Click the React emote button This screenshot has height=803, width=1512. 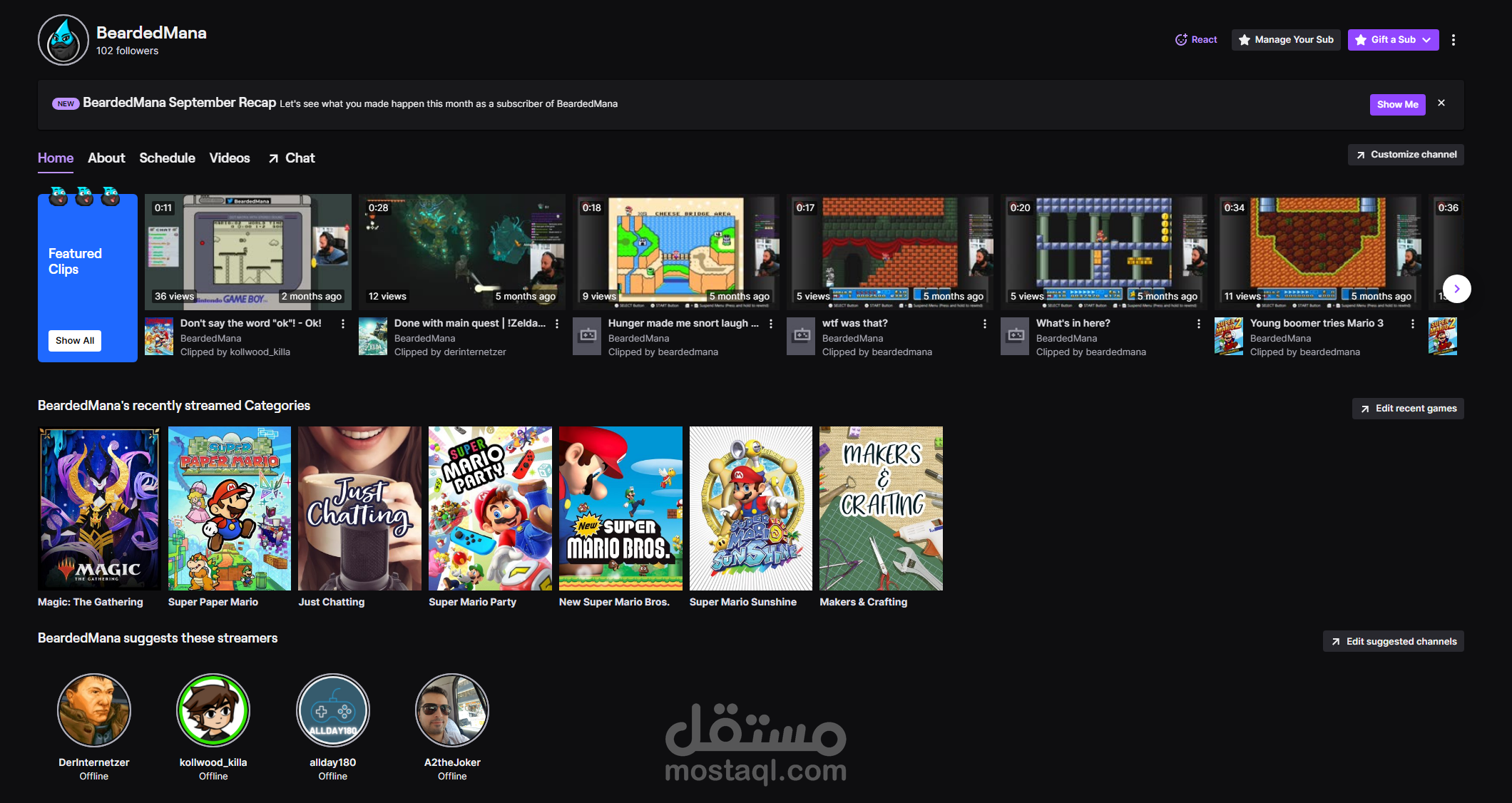point(1196,40)
